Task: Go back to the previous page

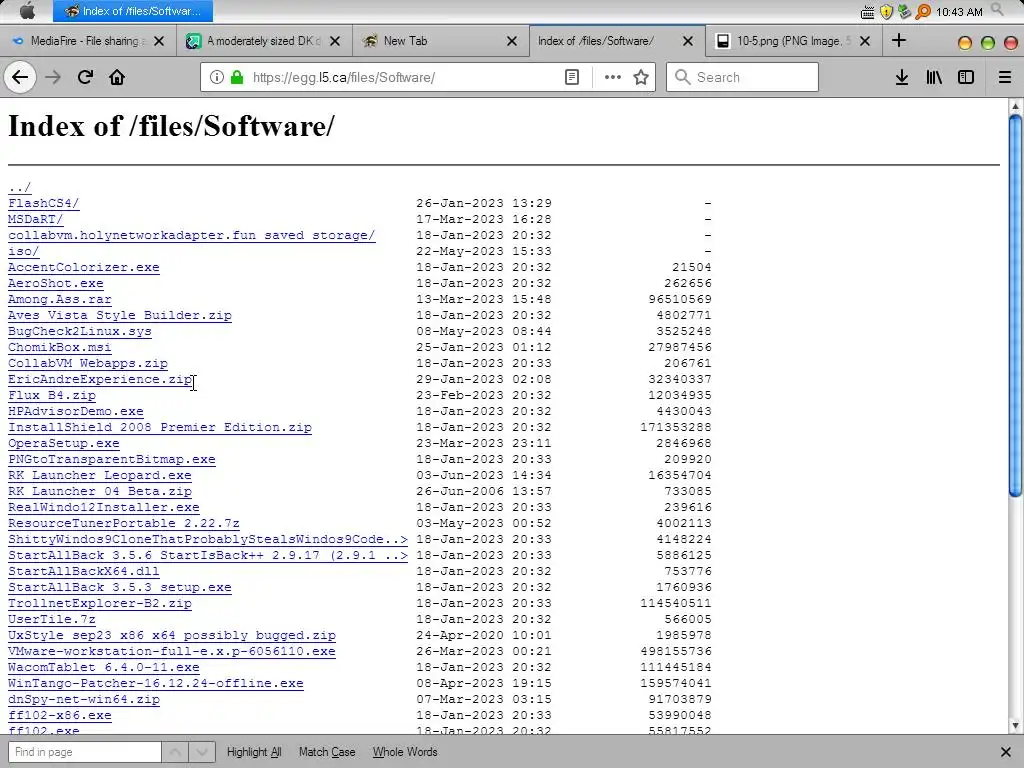Action: 20,77
